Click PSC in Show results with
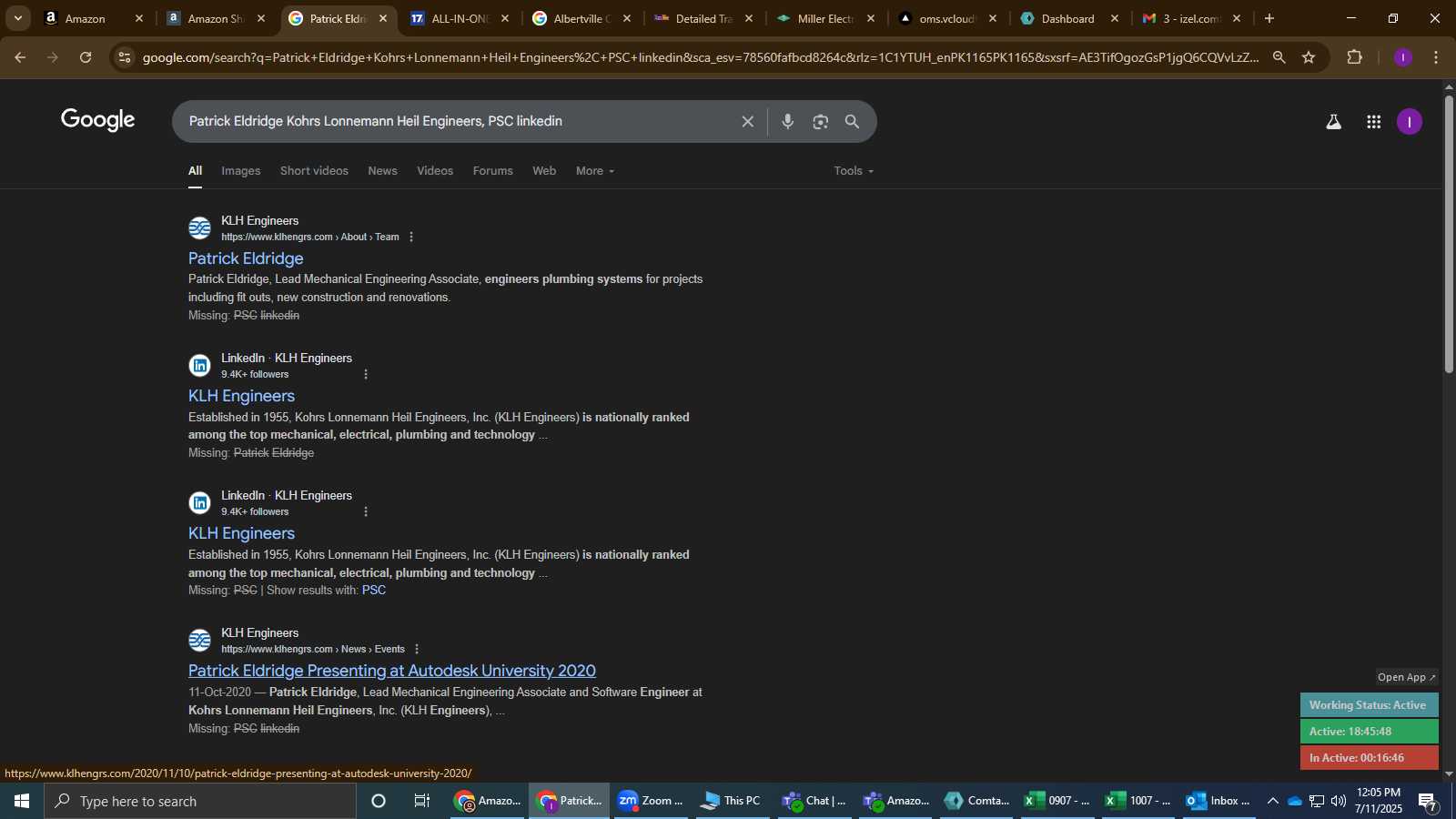 (x=374, y=591)
